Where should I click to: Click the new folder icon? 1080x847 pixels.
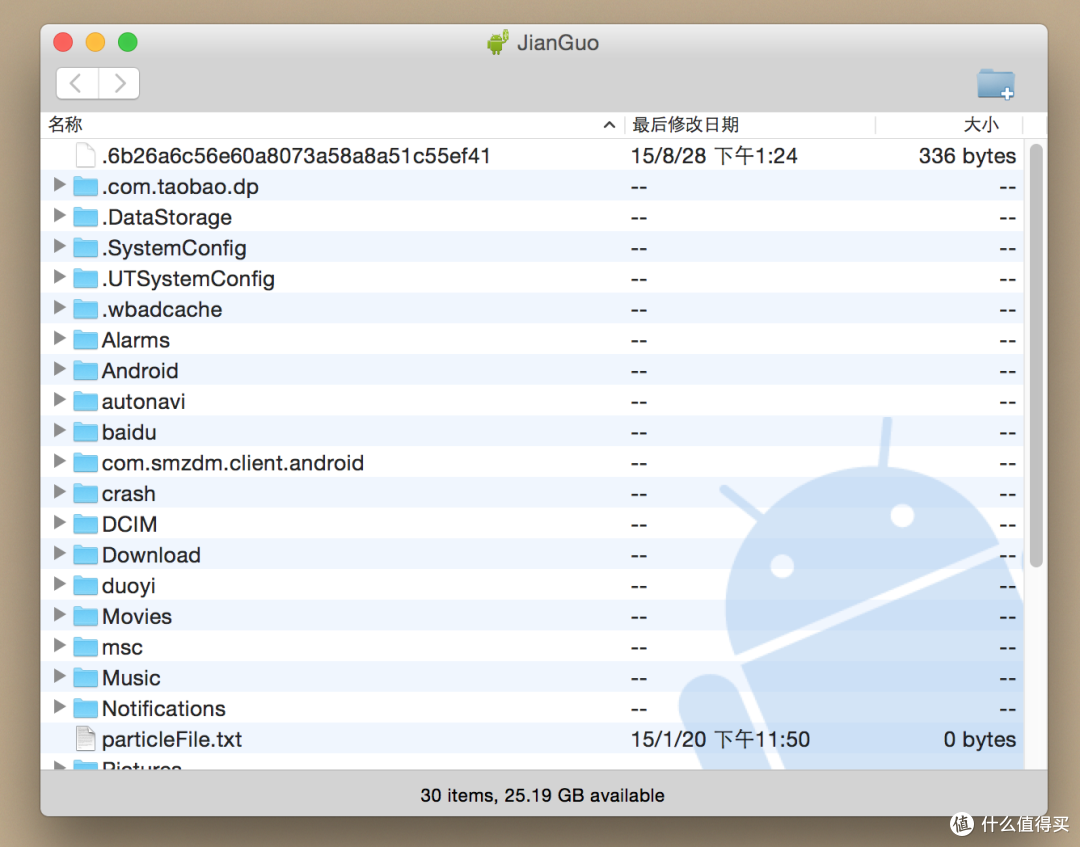[995, 84]
